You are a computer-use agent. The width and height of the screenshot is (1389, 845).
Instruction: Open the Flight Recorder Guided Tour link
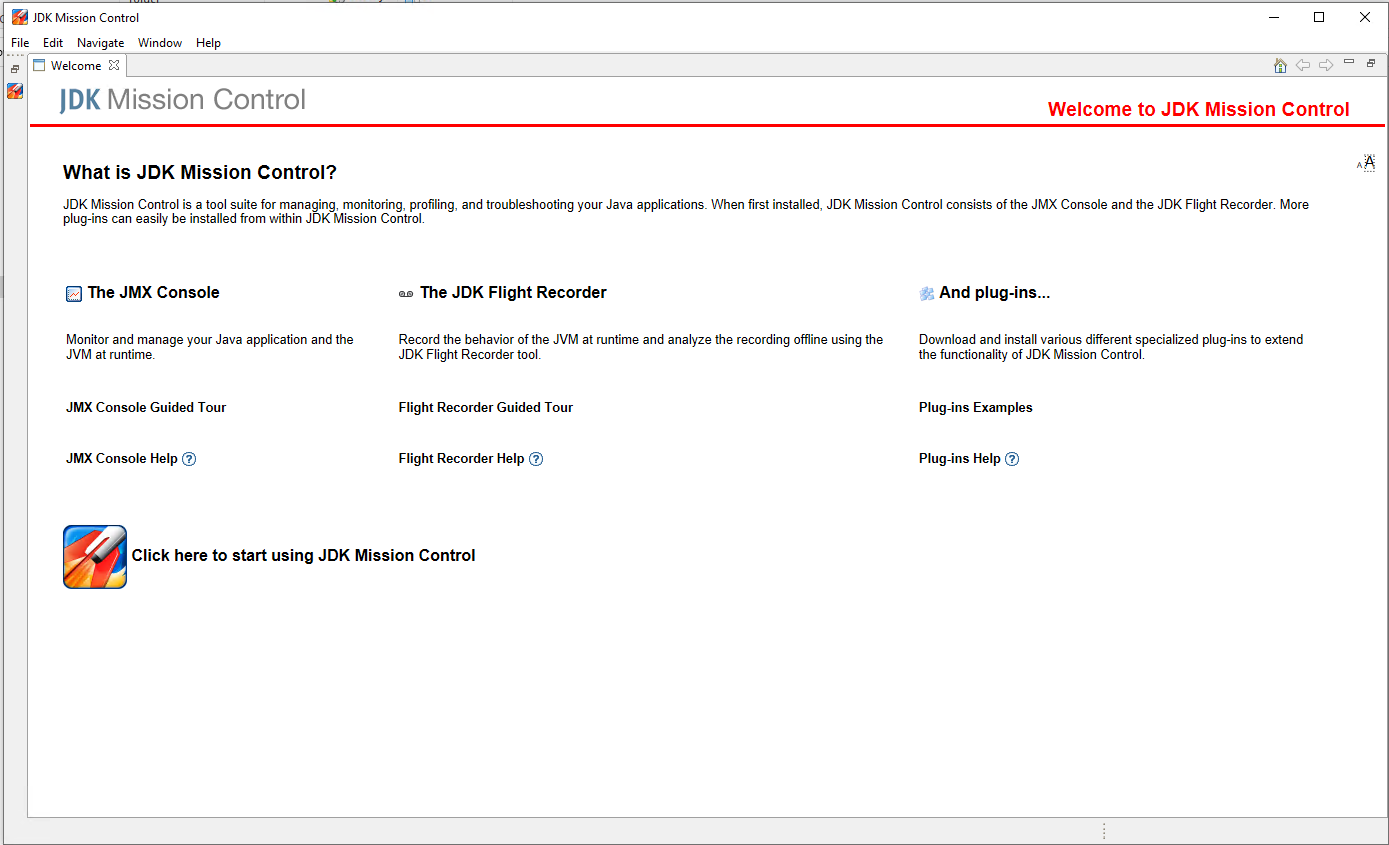(x=486, y=407)
